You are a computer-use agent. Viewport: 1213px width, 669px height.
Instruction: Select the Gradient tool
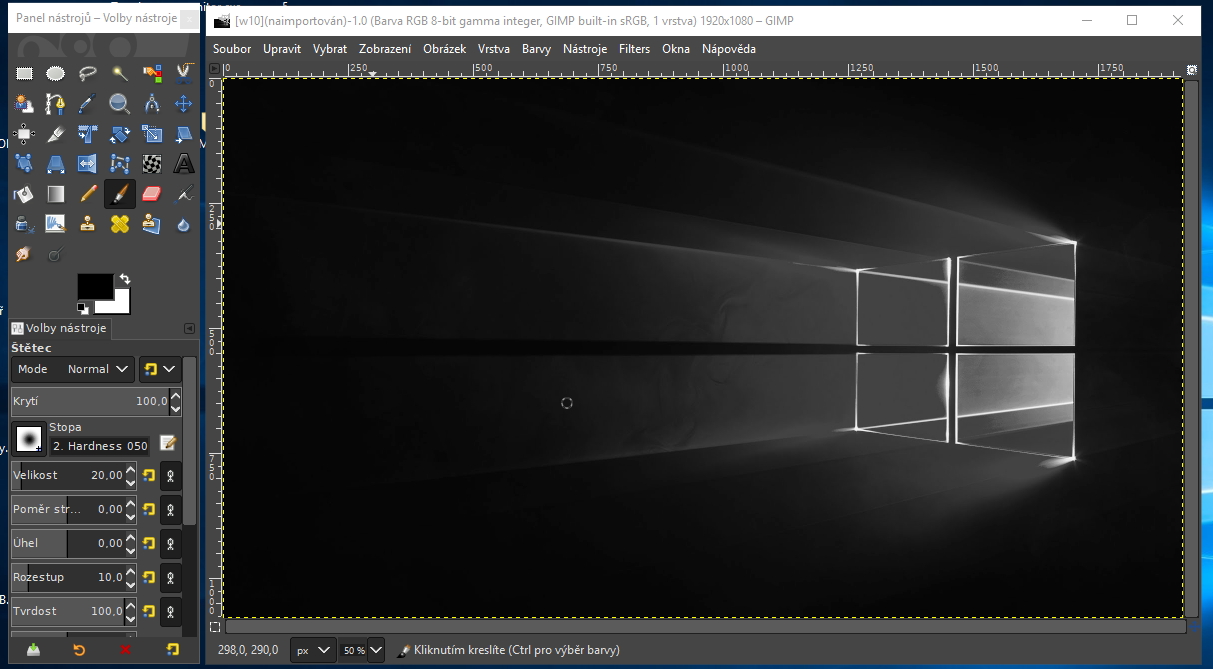[x=56, y=193]
